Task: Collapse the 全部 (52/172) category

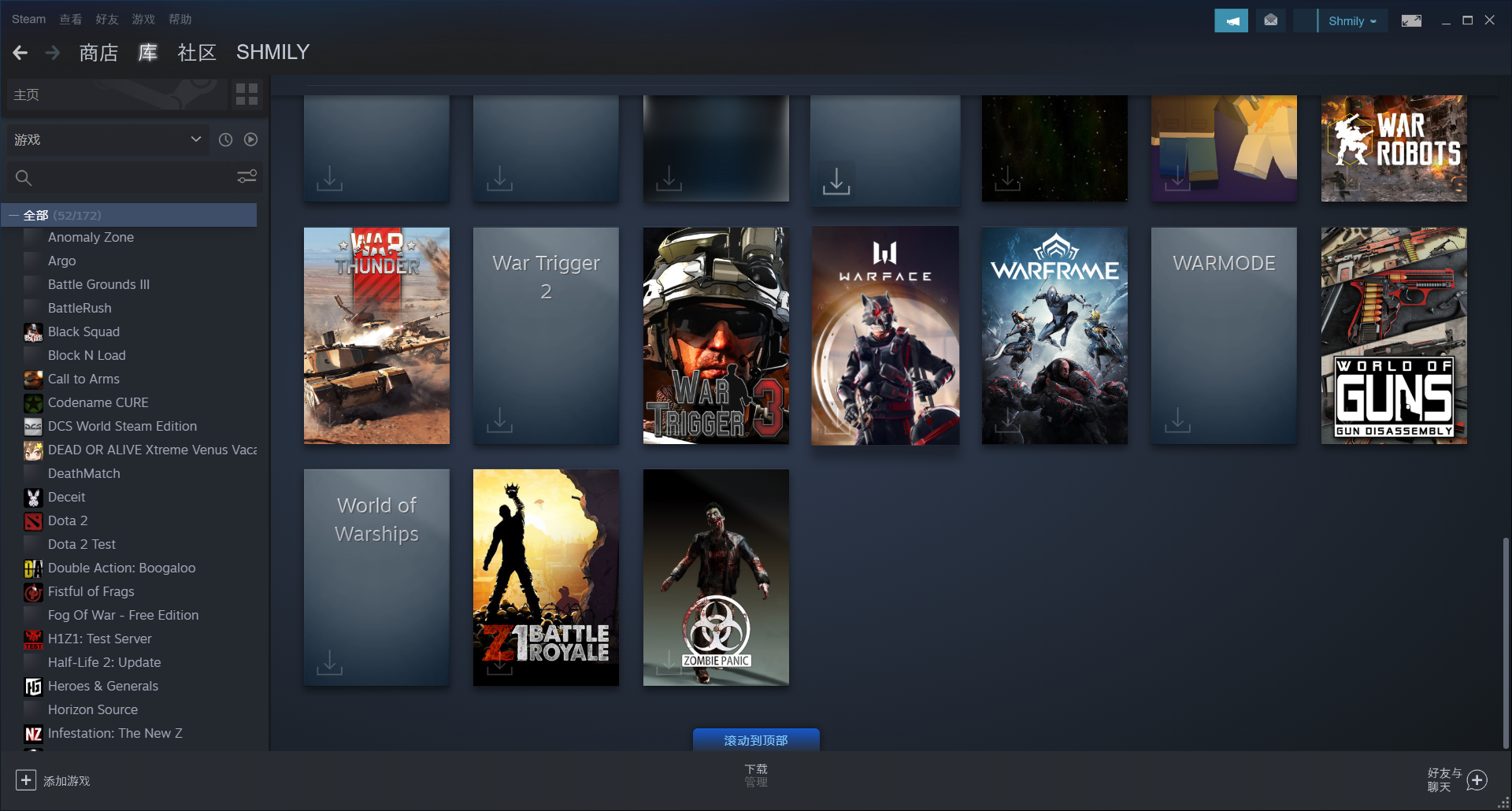Action: pyautogui.click(x=13, y=215)
